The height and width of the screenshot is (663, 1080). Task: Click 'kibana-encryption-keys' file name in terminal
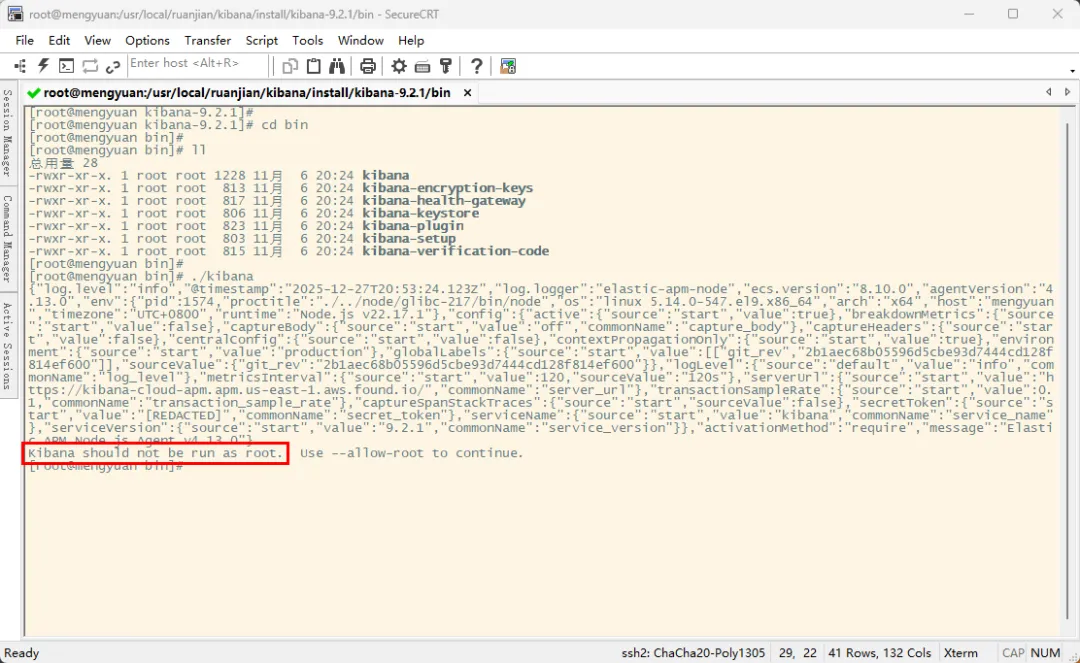click(448, 188)
